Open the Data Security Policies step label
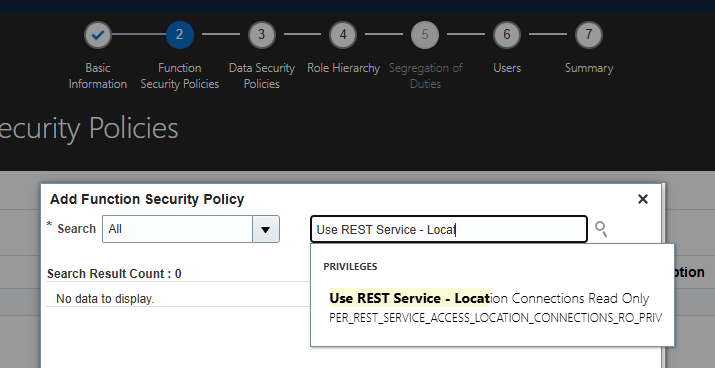 (x=261, y=76)
